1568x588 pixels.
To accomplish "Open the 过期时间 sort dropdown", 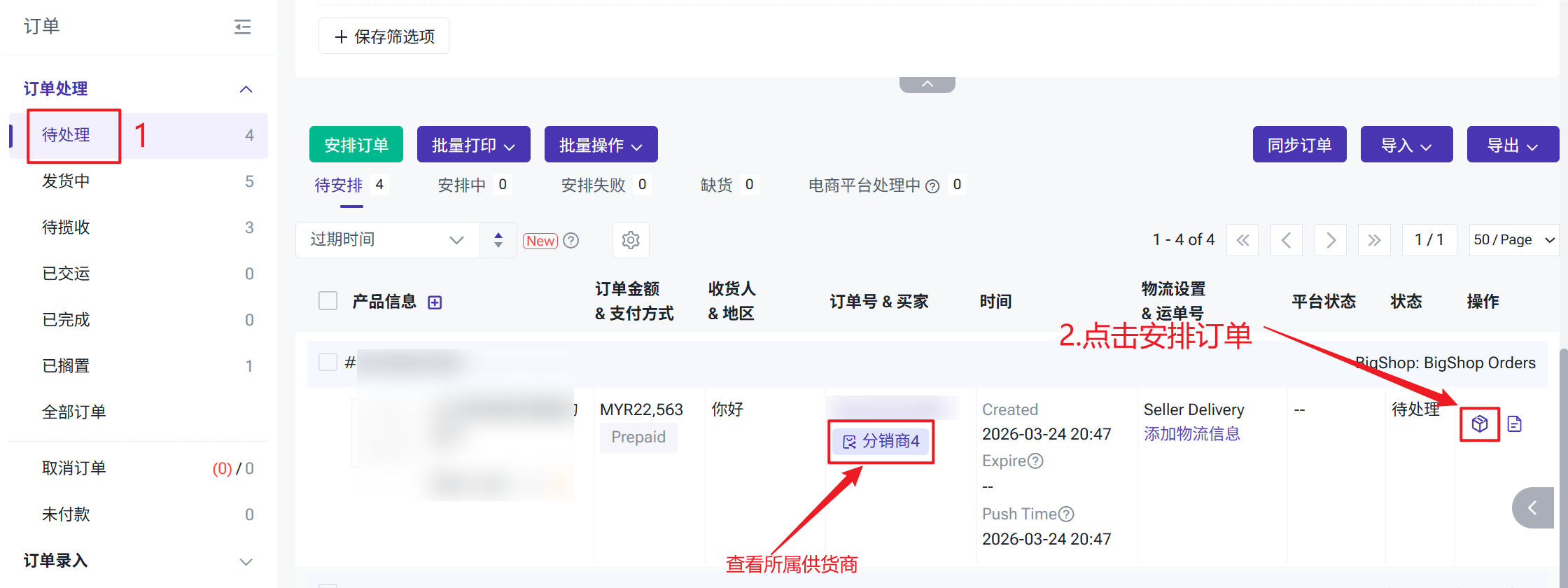I will (x=387, y=240).
